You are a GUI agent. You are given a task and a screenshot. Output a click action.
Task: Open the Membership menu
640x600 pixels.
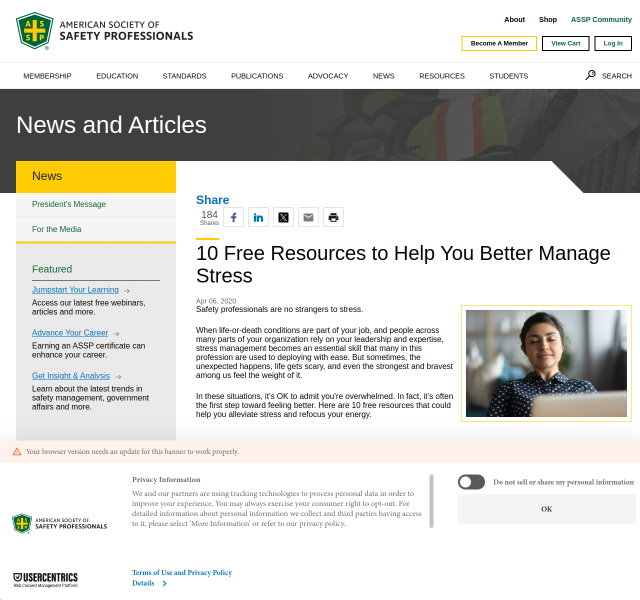click(47, 76)
